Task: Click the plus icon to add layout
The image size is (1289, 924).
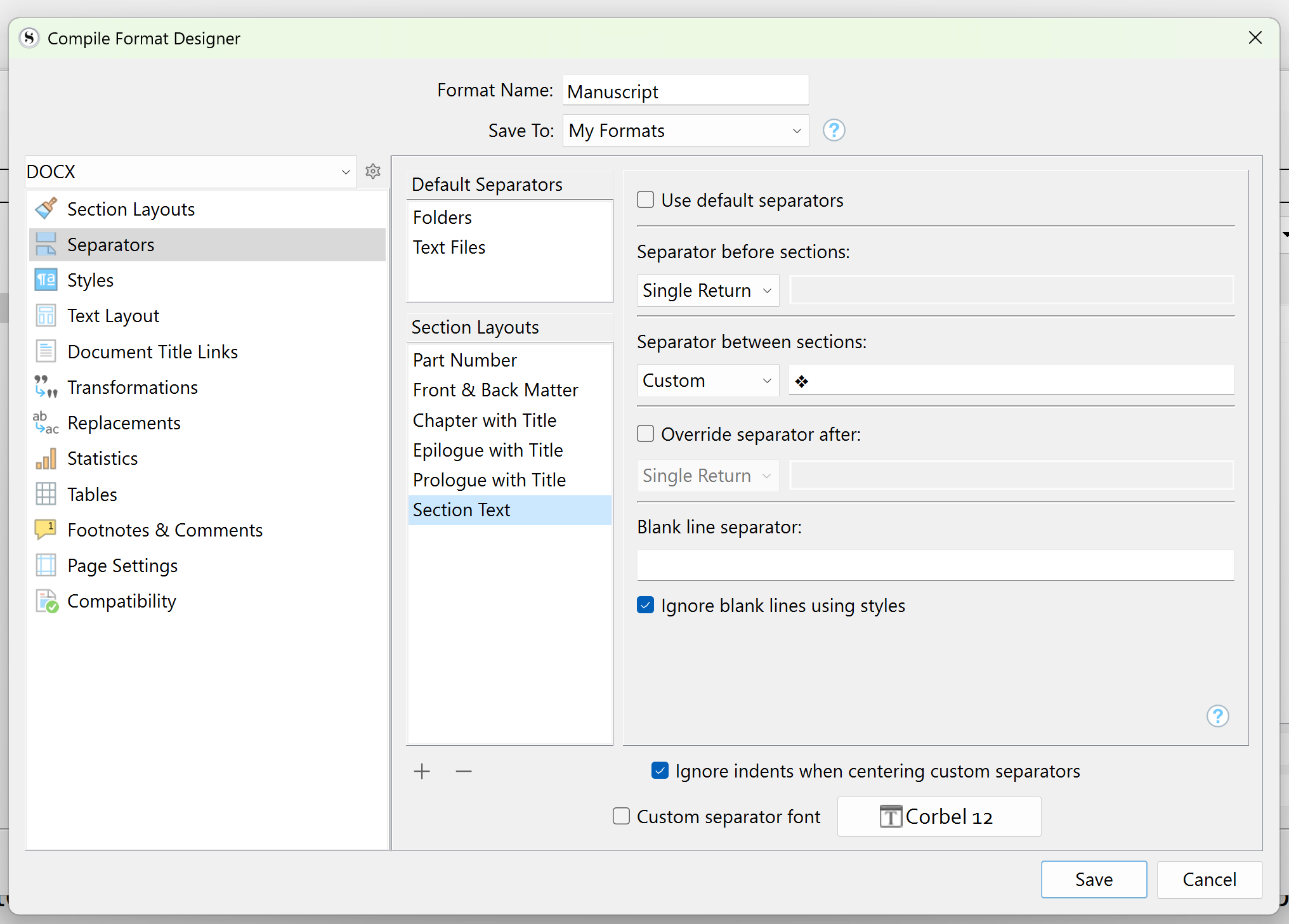Action: click(422, 771)
